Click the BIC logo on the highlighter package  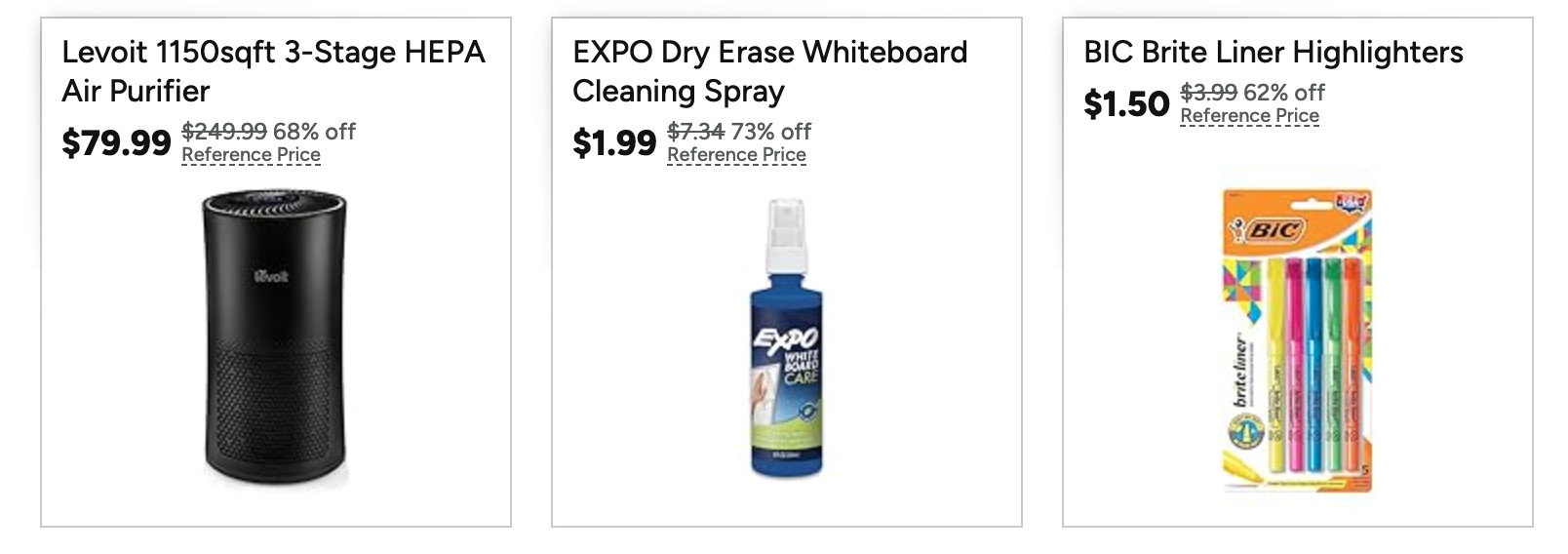(x=1269, y=230)
